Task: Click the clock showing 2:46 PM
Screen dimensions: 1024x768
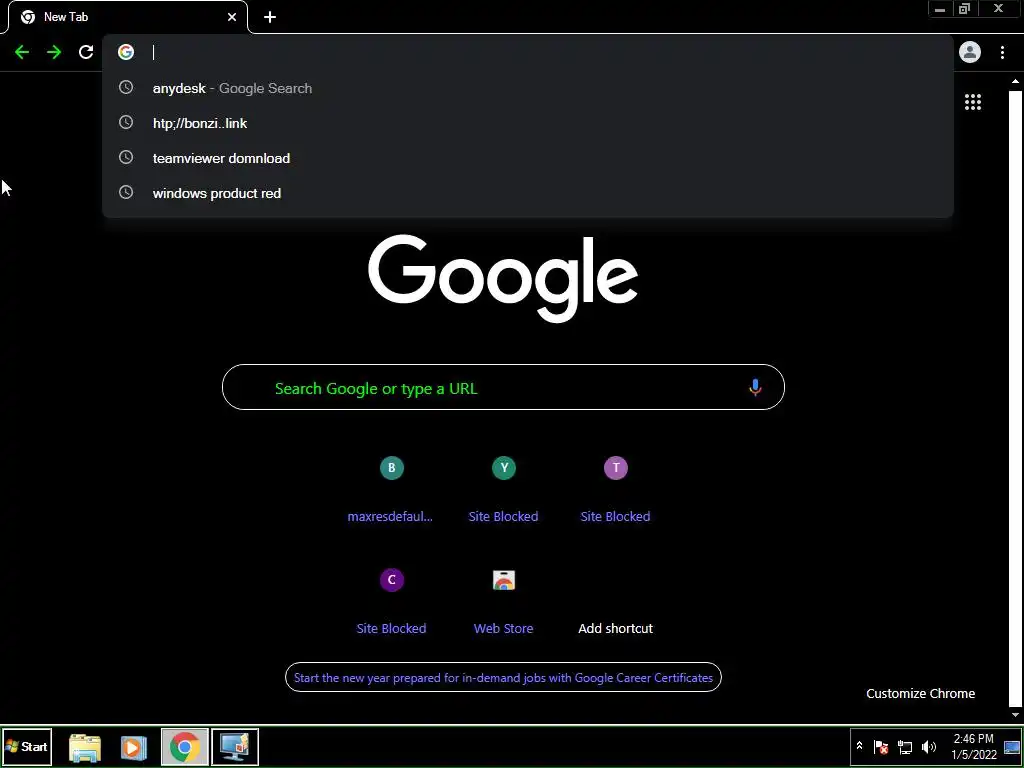Action: (x=974, y=746)
